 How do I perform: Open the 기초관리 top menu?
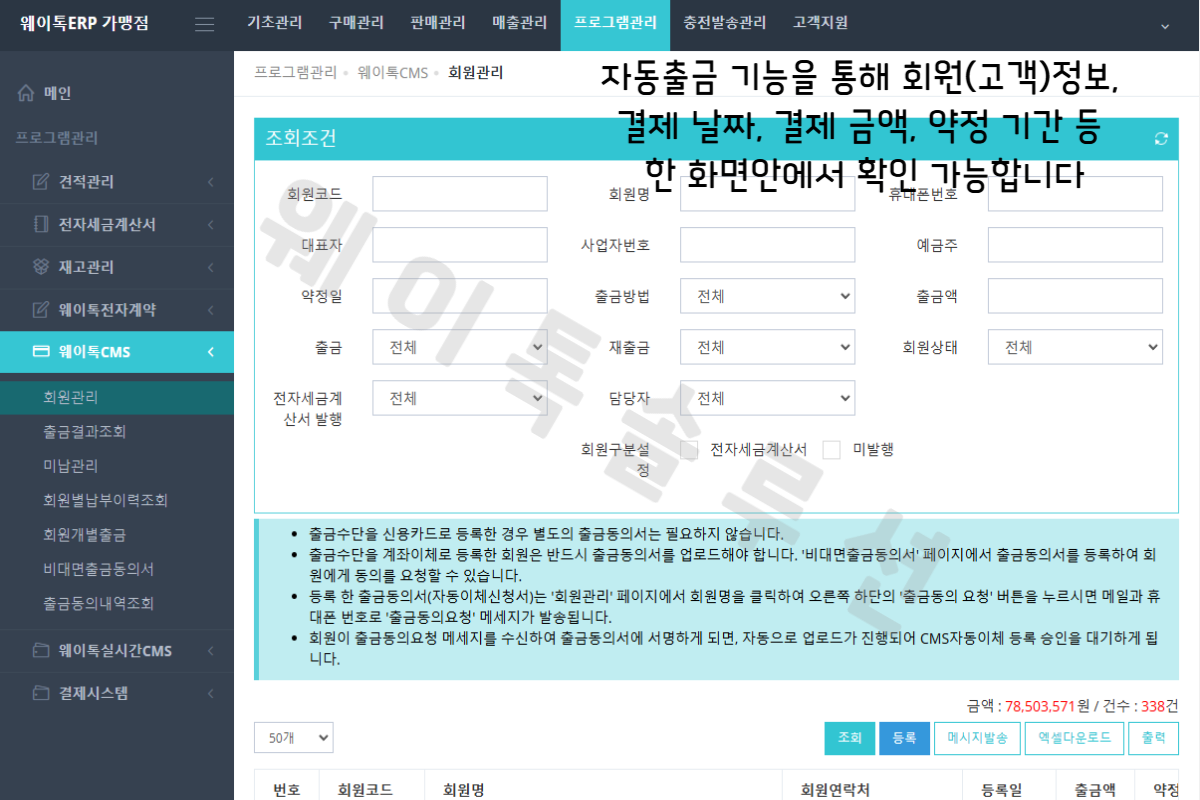coord(274,25)
